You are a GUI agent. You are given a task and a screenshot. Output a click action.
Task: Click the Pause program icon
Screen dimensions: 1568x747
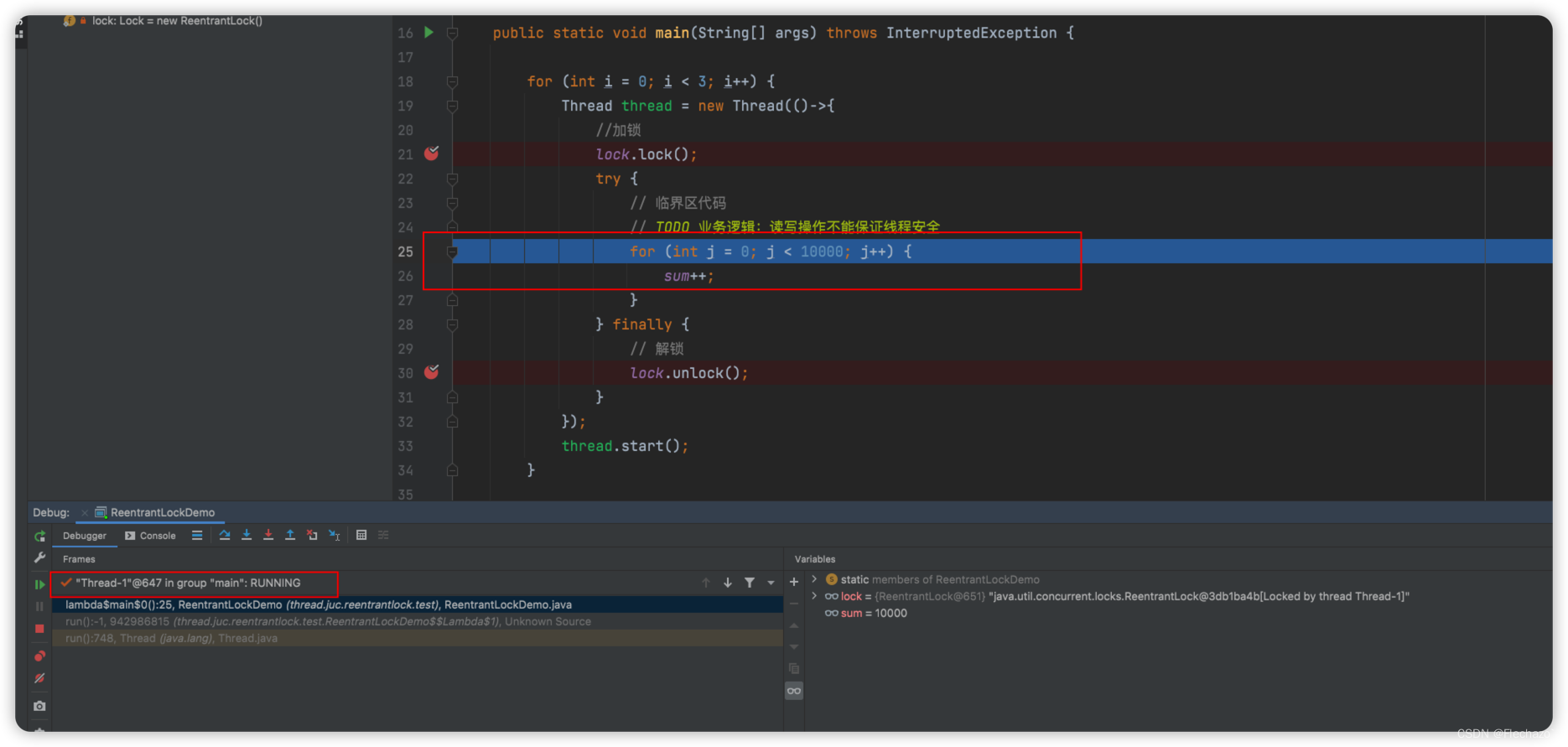(x=39, y=606)
